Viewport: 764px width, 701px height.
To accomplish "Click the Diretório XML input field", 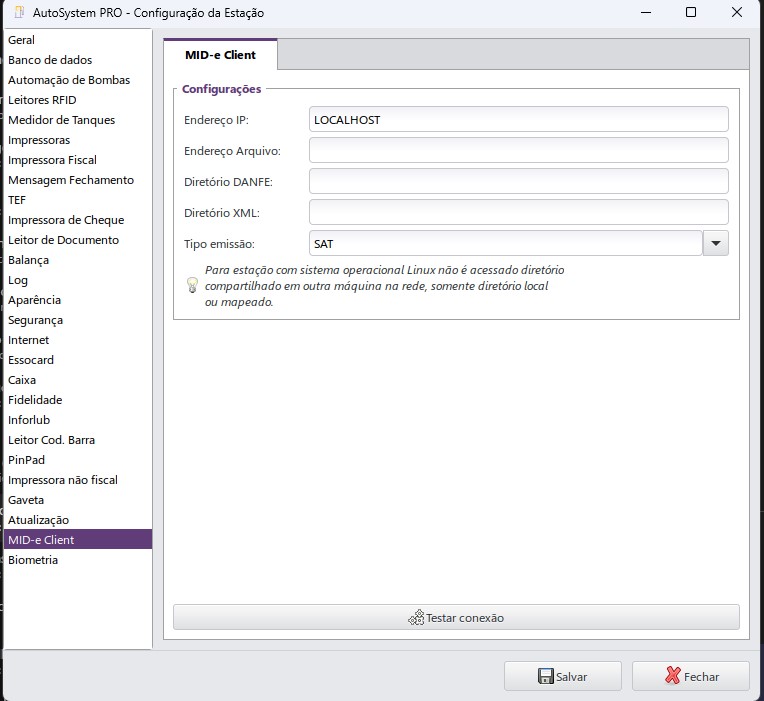I will pyautogui.click(x=518, y=212).
